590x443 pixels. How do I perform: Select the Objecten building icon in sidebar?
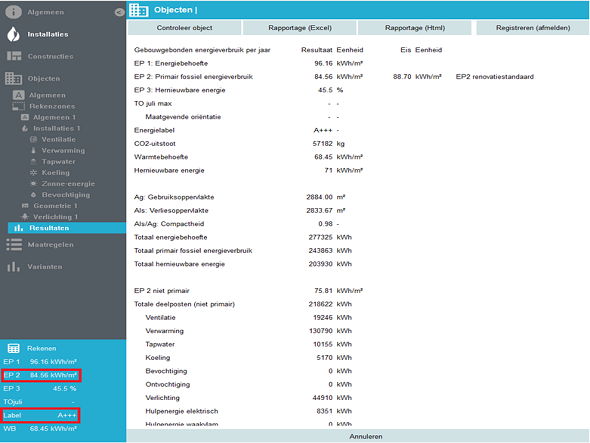point(14,78)
